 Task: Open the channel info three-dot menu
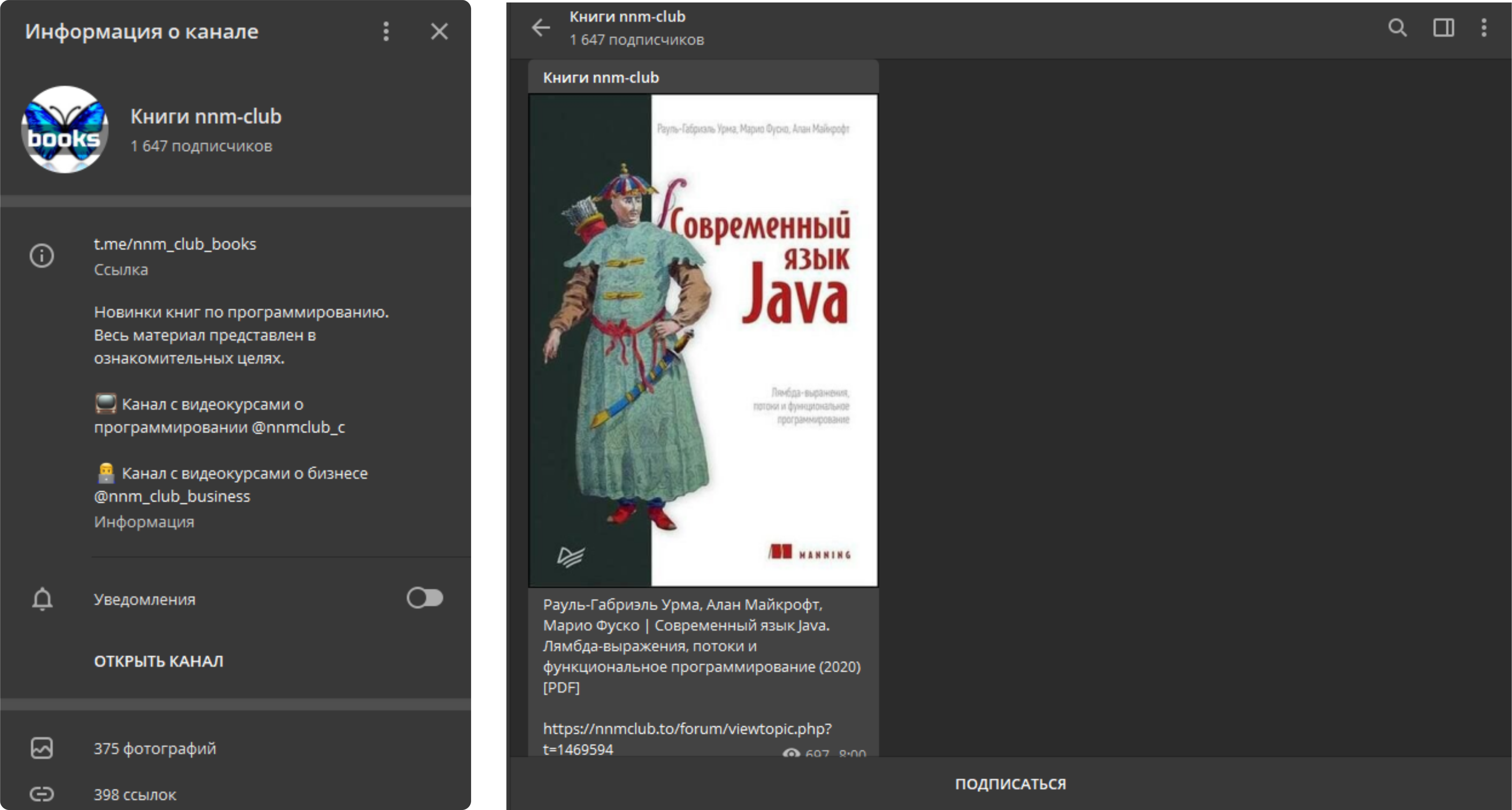pyautogui.click(x=386, y=32)
